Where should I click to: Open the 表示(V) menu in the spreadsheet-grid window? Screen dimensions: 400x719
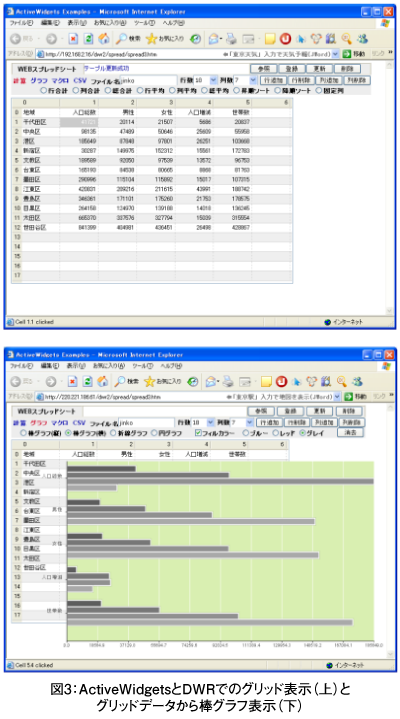[77, 23]
